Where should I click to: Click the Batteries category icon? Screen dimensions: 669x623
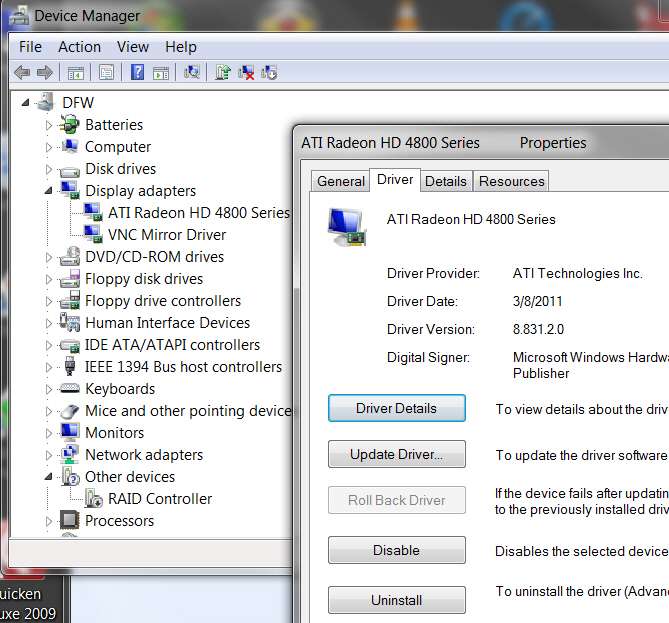(69, 125)
